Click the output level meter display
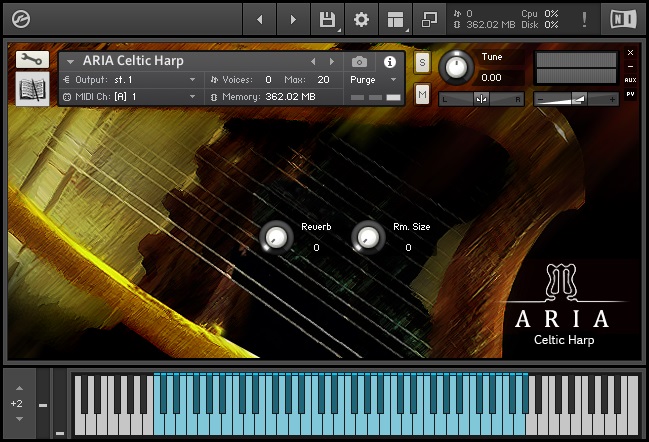 pyautogui.click(x=576, y=68)
